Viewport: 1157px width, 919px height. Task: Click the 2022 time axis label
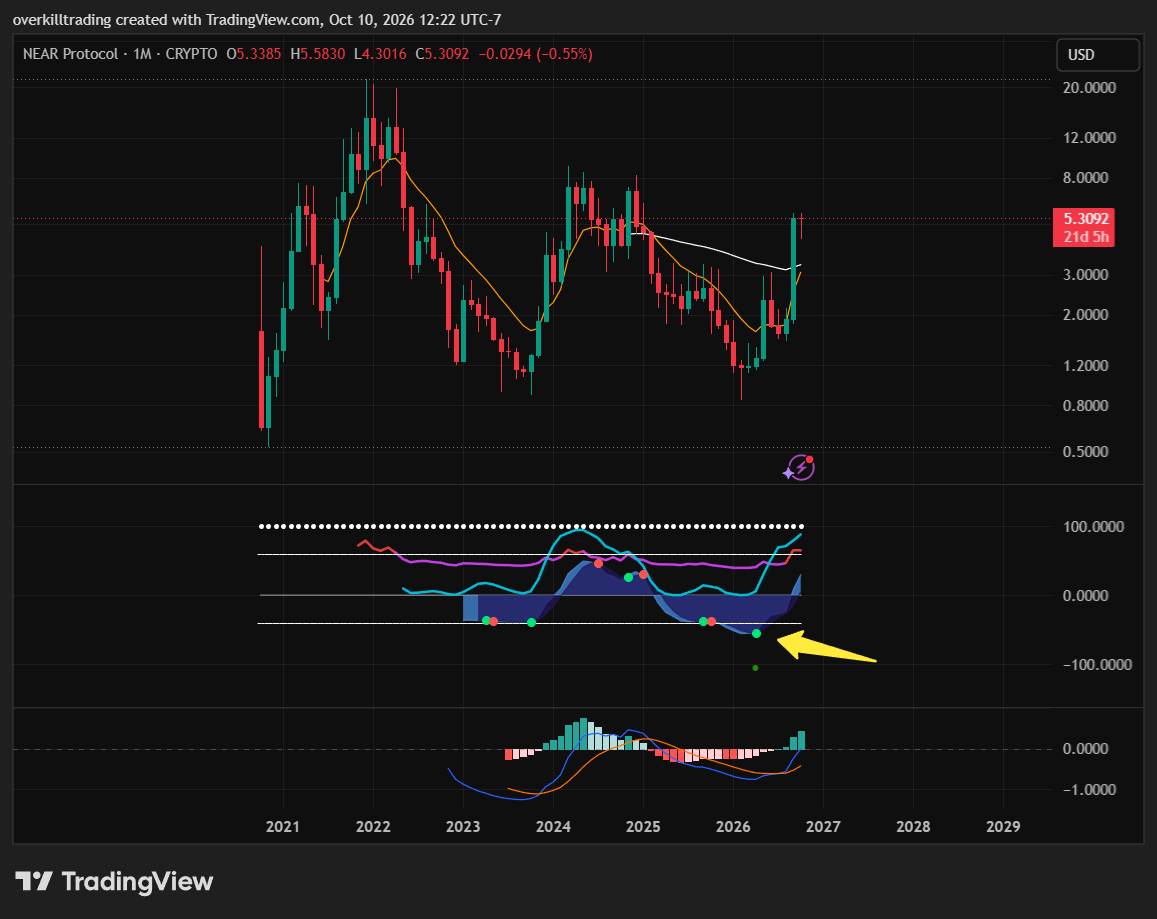click(373, 827)
